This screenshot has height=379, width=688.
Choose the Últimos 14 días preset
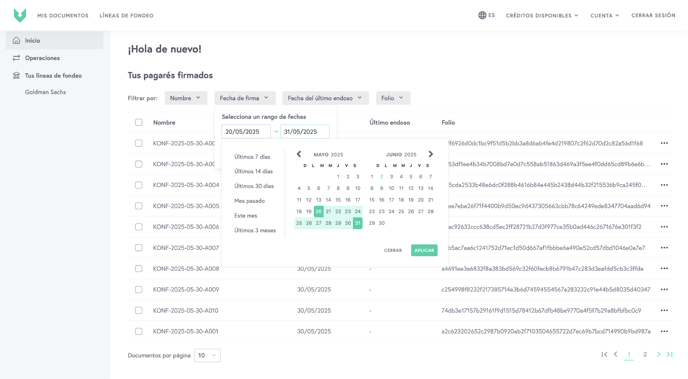[x=254, y=171]
